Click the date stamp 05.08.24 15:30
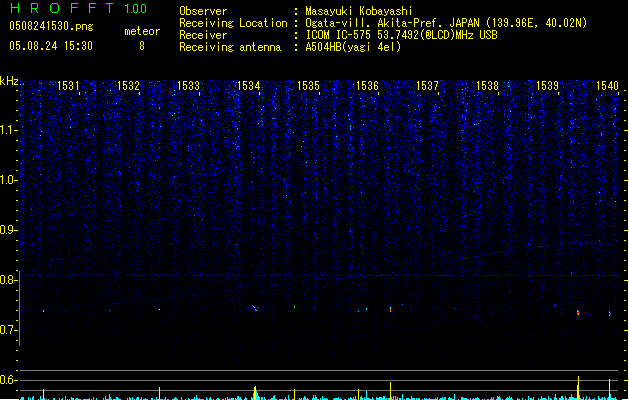The height and width of the screenshot is (400, 629). (51, 46)
